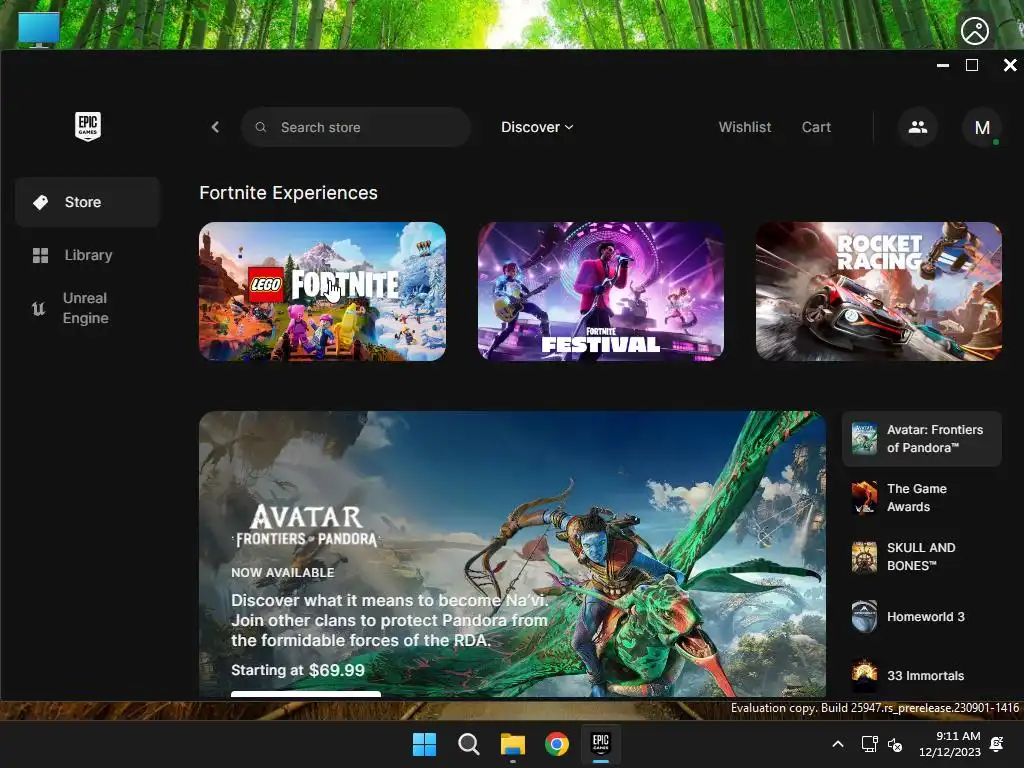The image size is (1024, 768).
Task: Click the Epic Games logo
Action: pyautogui.click(x=88, y=127)
